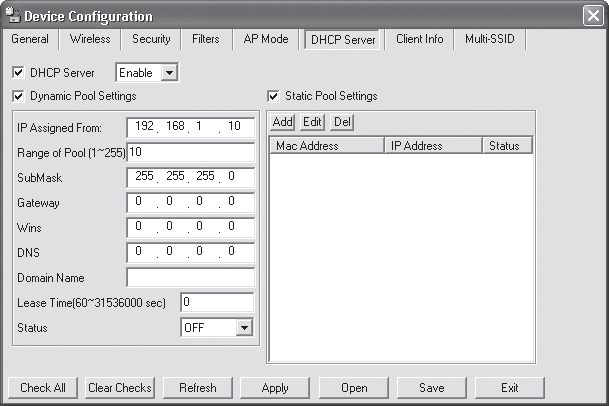
Task: Sort by Mac Address column header
Action: pyautogui.click(x=327, y=146)
